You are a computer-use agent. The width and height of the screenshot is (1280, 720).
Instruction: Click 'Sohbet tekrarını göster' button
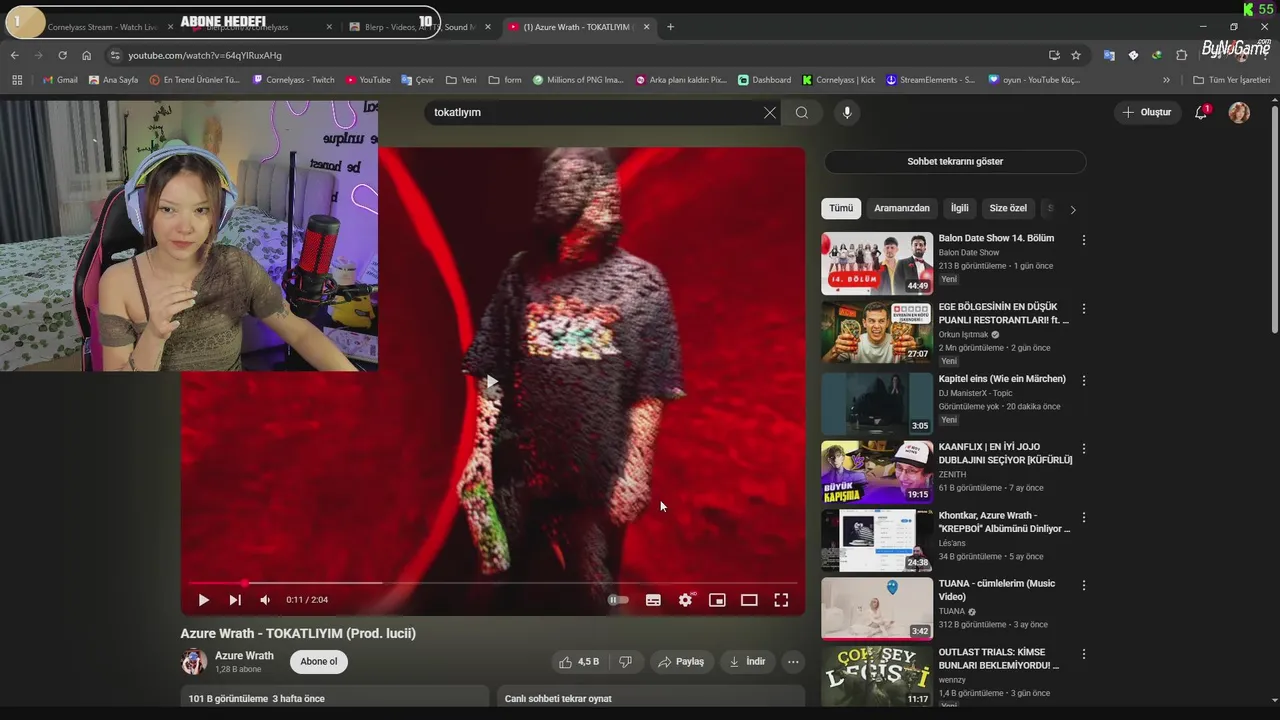click(955, 161)
